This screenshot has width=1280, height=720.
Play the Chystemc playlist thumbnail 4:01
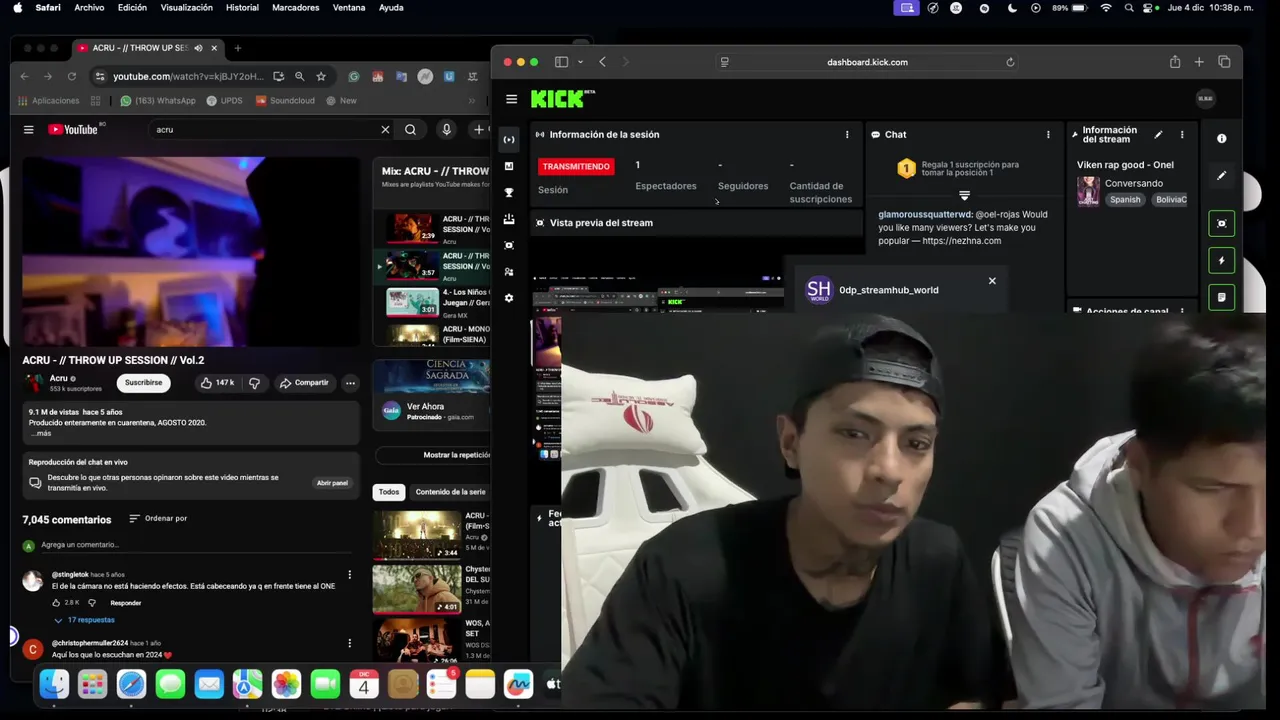coord(417,589)
